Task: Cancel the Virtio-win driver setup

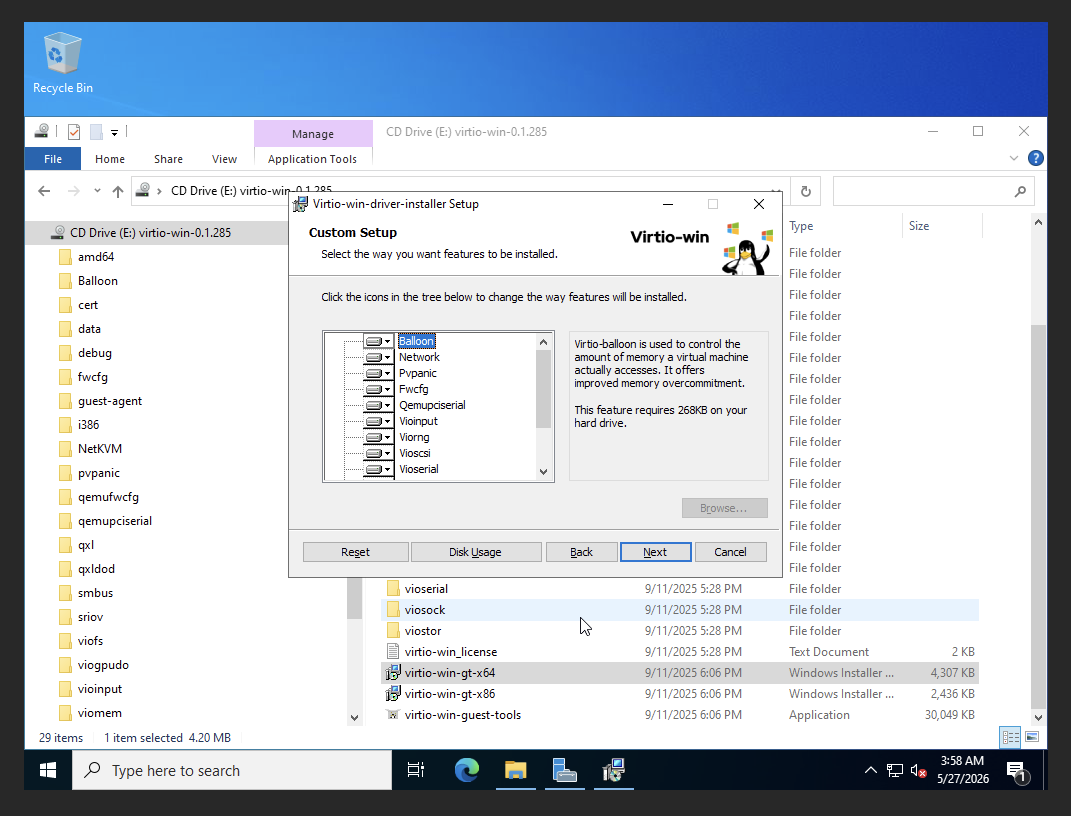Action: (x=730, y=552)
